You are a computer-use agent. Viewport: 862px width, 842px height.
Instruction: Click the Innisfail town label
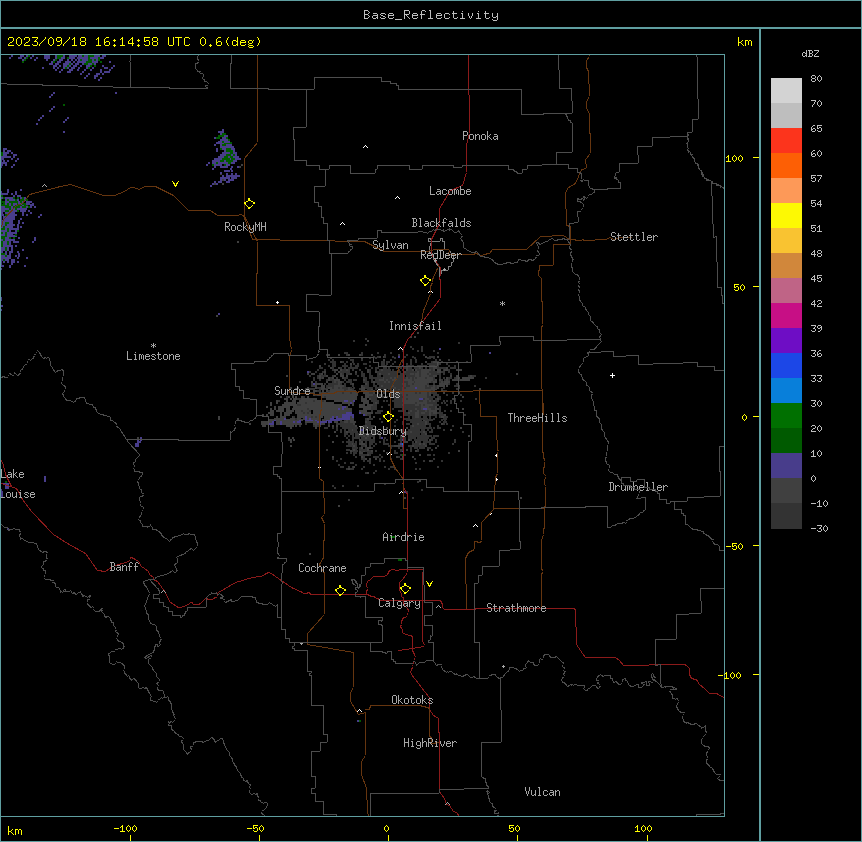click(415, 326)
